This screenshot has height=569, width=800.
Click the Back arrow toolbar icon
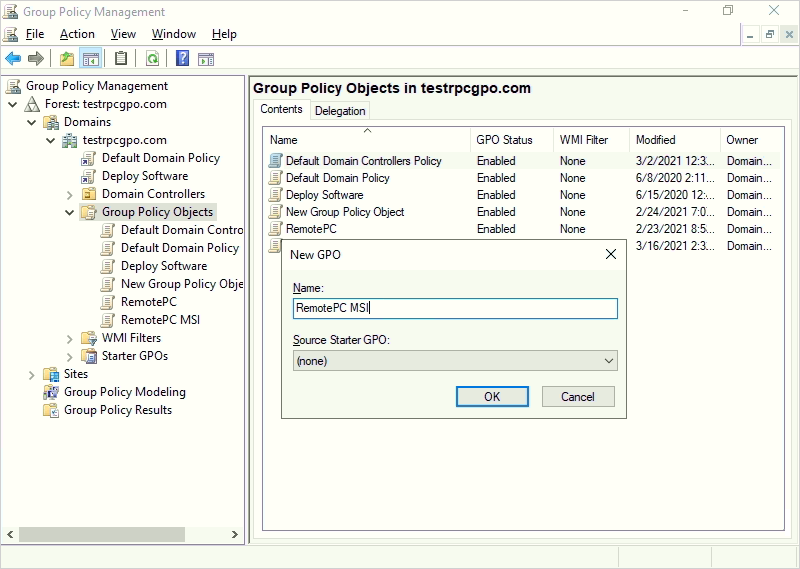[13, 59]
